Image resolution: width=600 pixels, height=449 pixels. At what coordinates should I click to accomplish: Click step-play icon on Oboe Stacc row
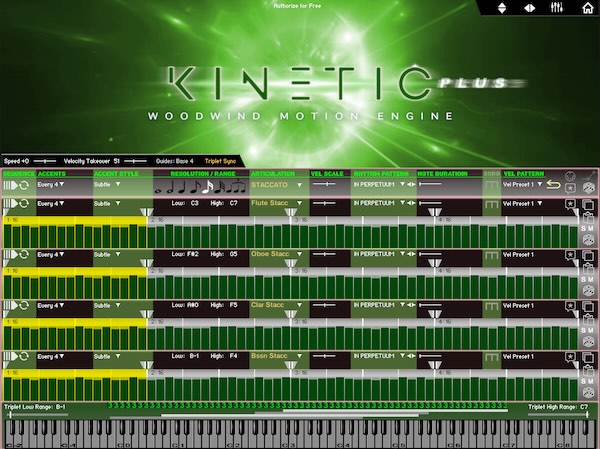pyautogui.click(x=10, y=255)
